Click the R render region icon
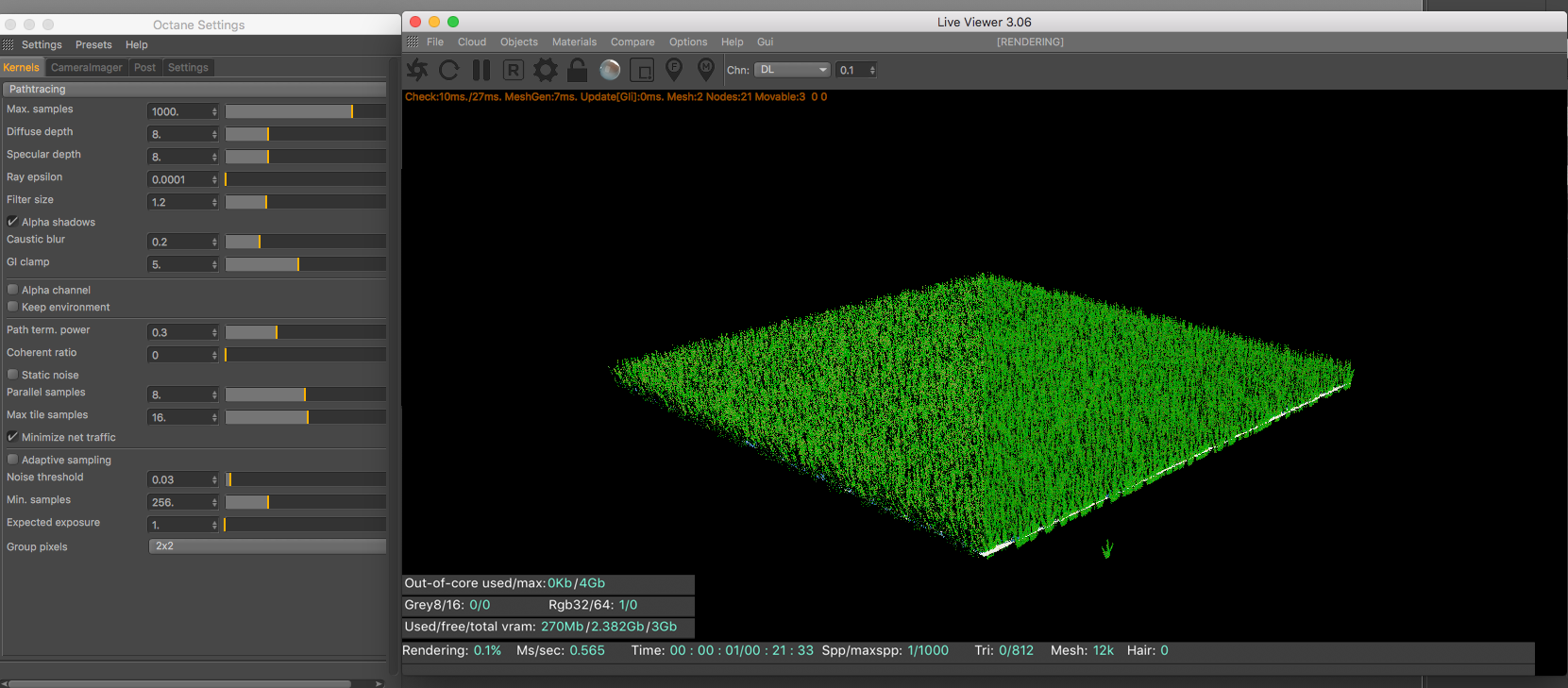Viewport: 1568px width, 688px height. pos(513,70)
